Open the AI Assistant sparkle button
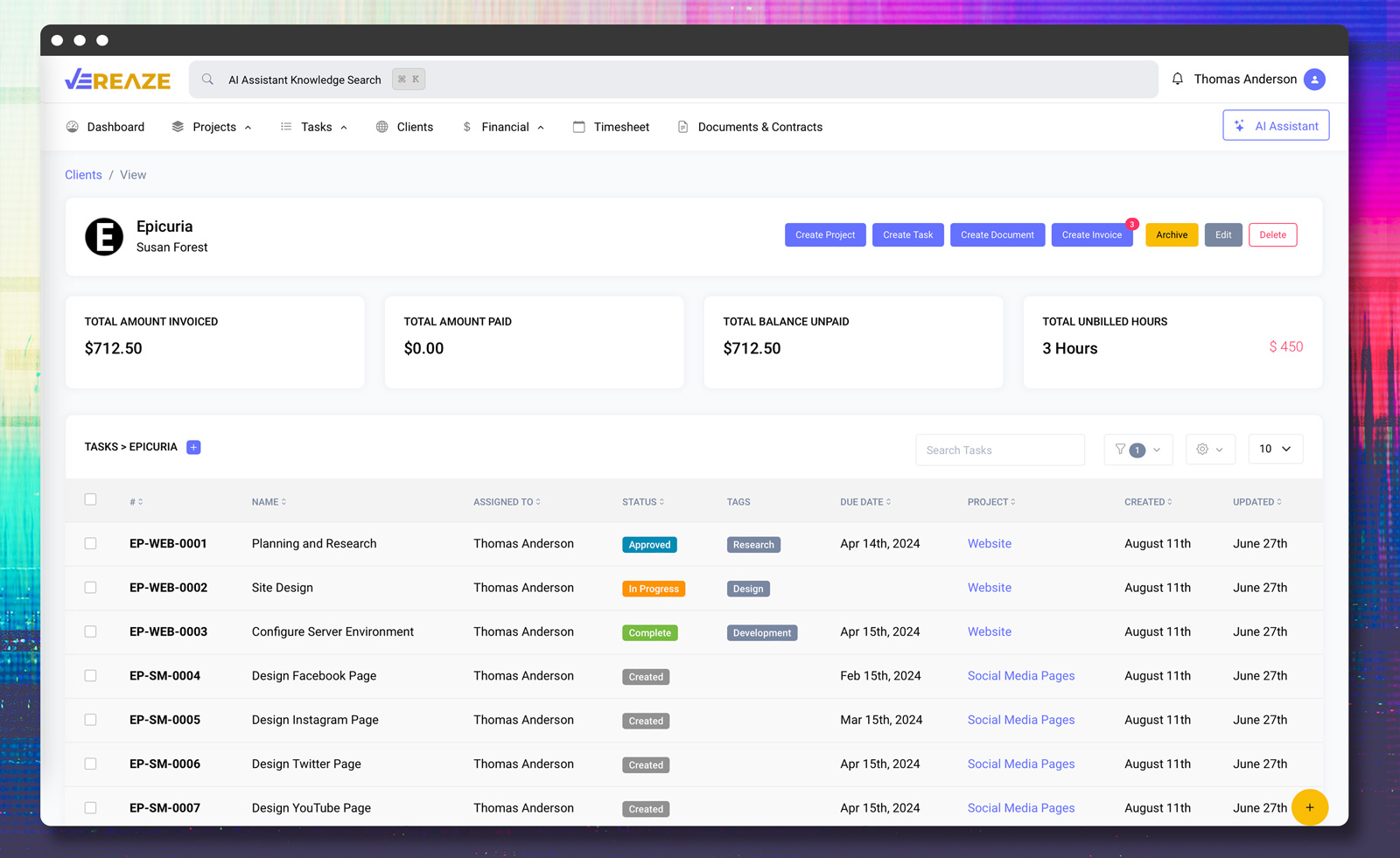 click(x=1275, y=126)
